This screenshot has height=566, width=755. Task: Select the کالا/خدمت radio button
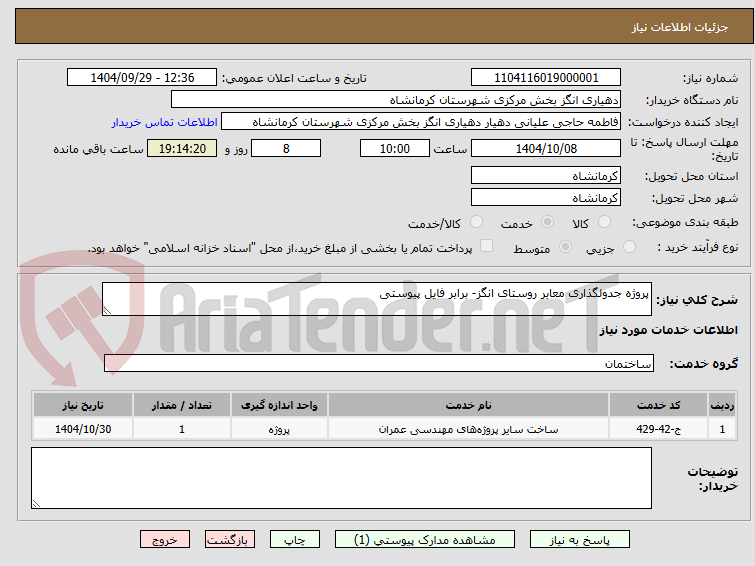pos(476,222)
